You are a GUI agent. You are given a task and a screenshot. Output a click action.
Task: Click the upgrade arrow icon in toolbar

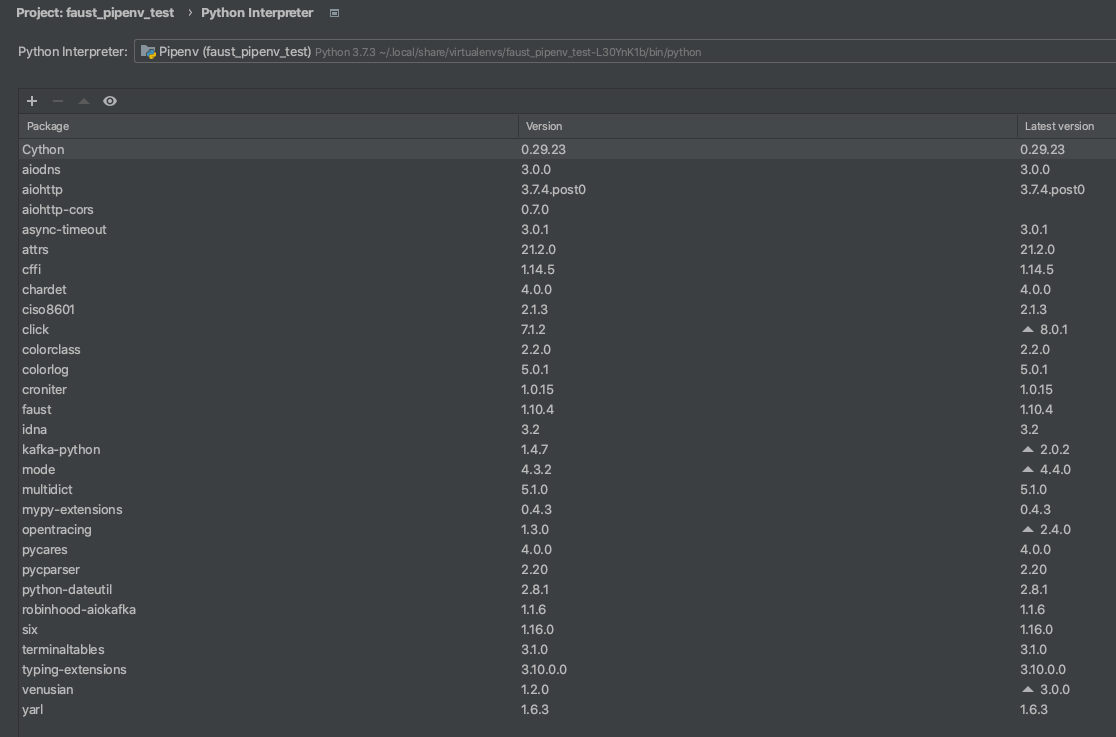[84, 101]
